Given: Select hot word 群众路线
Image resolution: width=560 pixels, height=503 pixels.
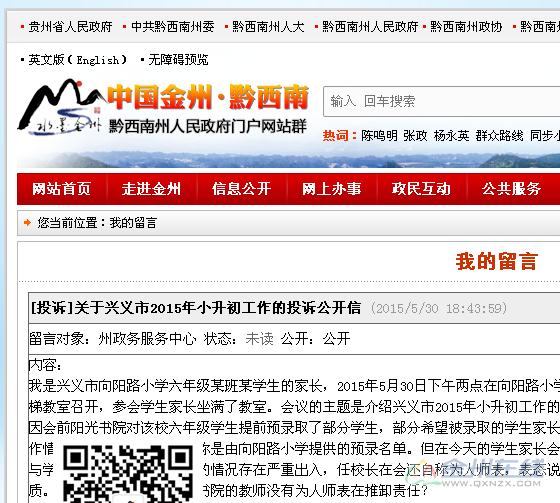Looking at the screenshot, I should pos(499,136).
